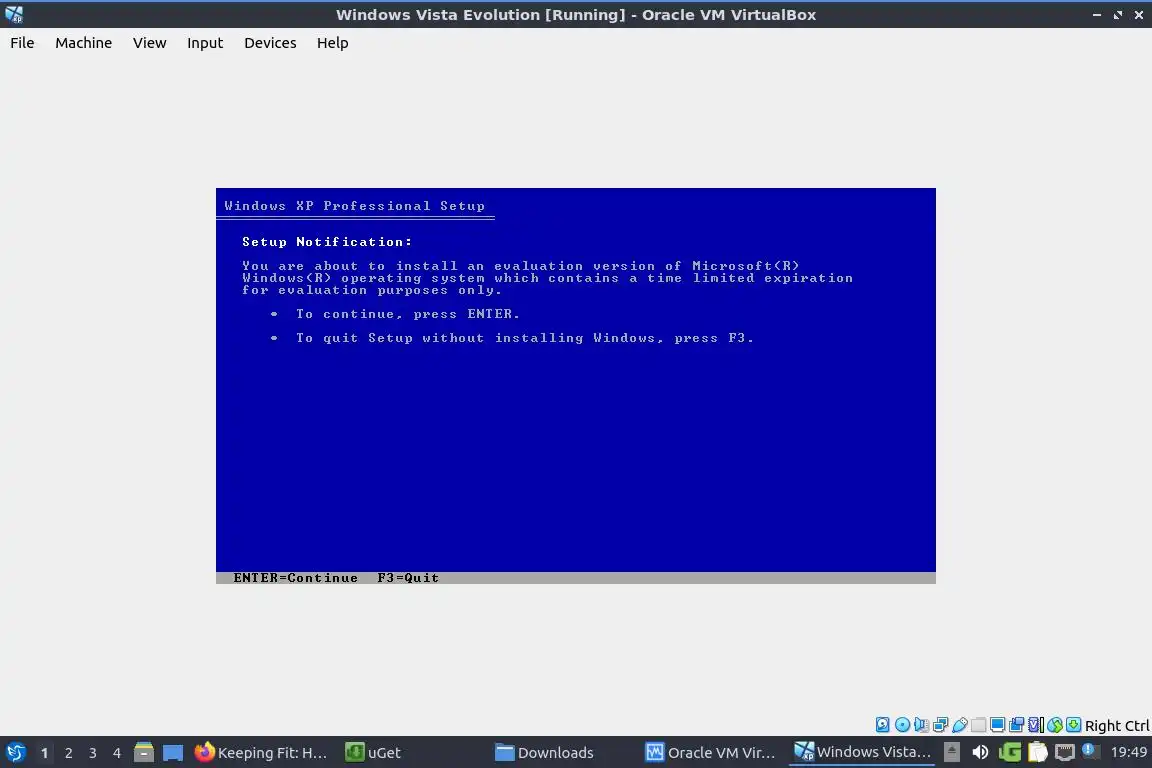Open the Lubuntu start menu

tap(15, 752)
